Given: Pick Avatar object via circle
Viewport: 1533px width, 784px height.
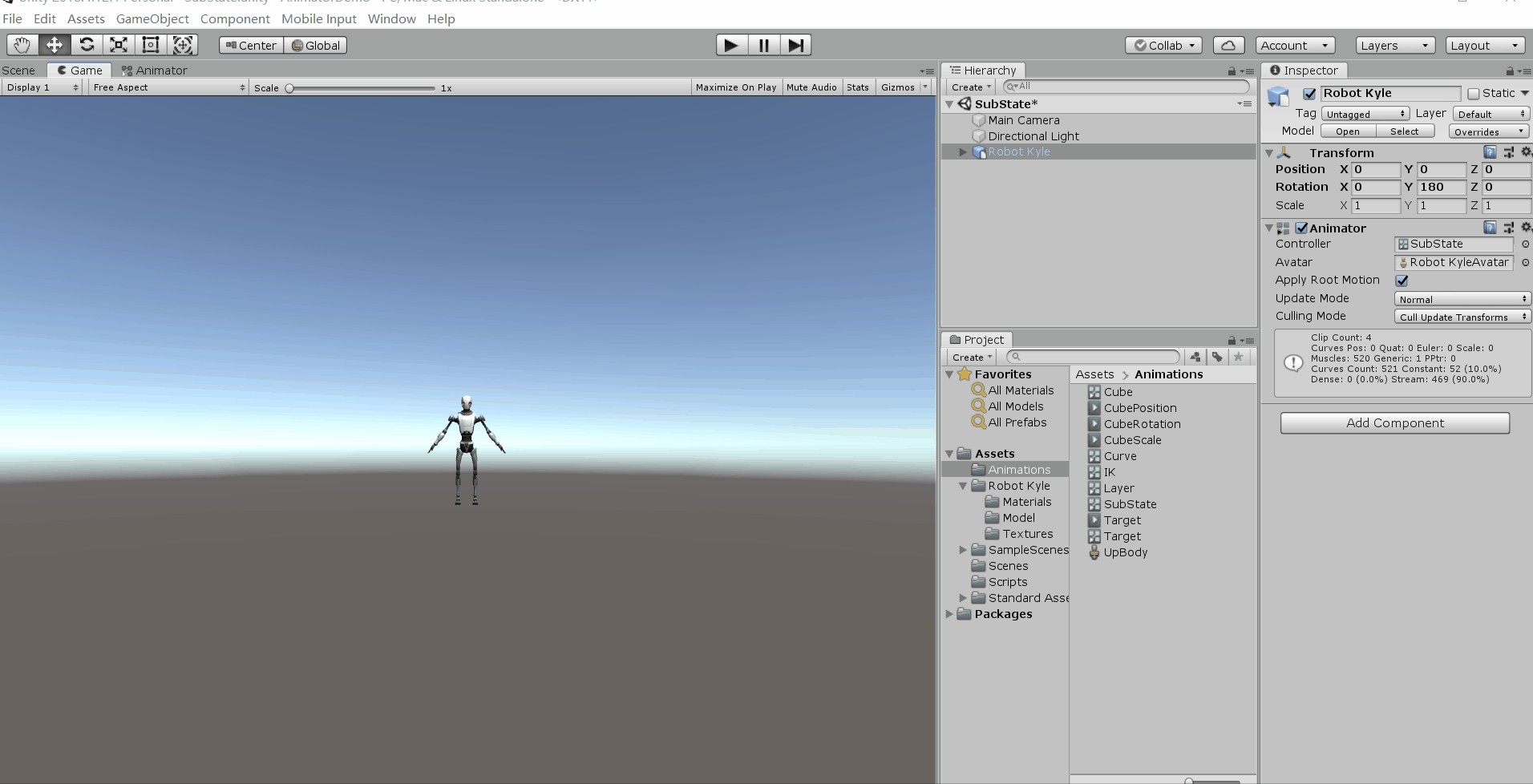Looking at the screenshot, I should (1525, 263).
